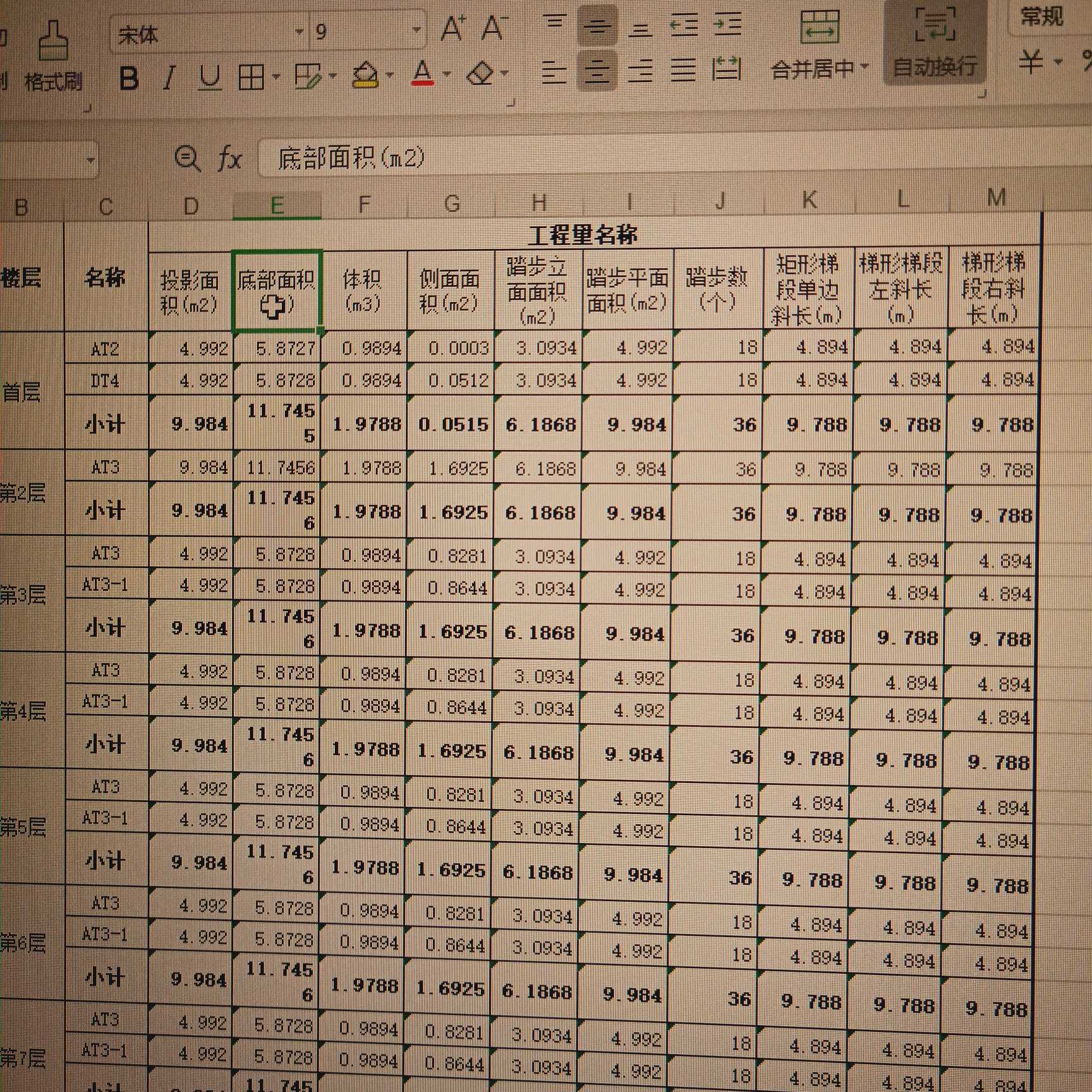The image size is (1092, 1092).
Task: Click the red font color A icon
Action: (423, 74)
